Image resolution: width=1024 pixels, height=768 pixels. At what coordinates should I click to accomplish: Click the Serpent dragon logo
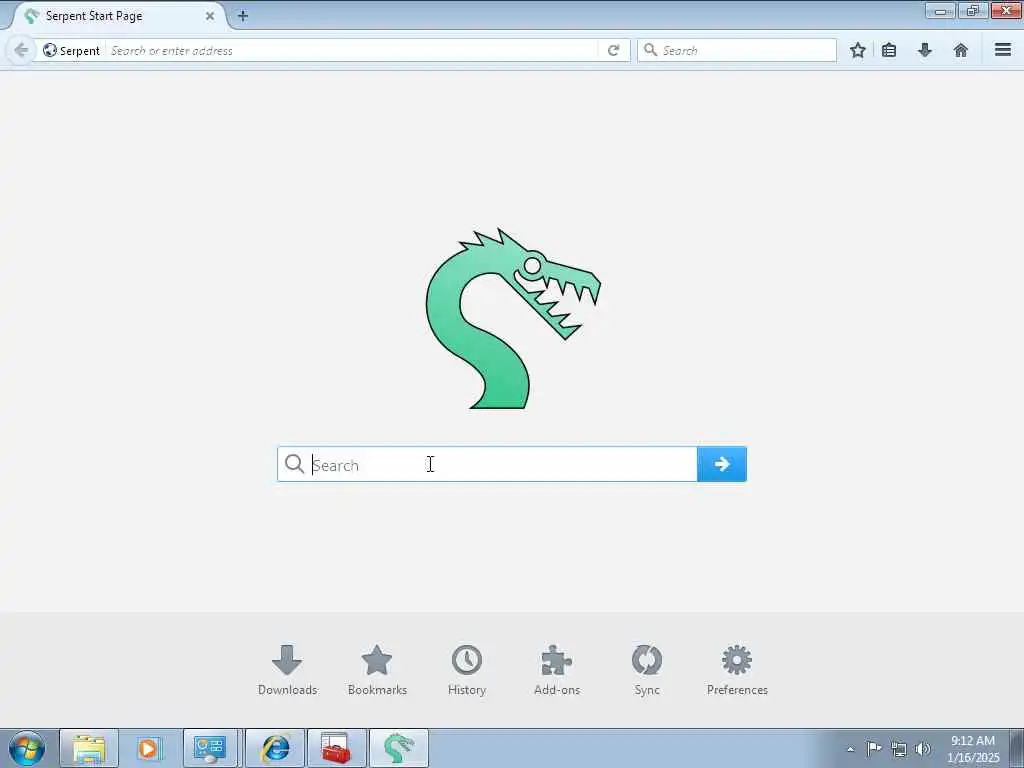tap(513, 319)
